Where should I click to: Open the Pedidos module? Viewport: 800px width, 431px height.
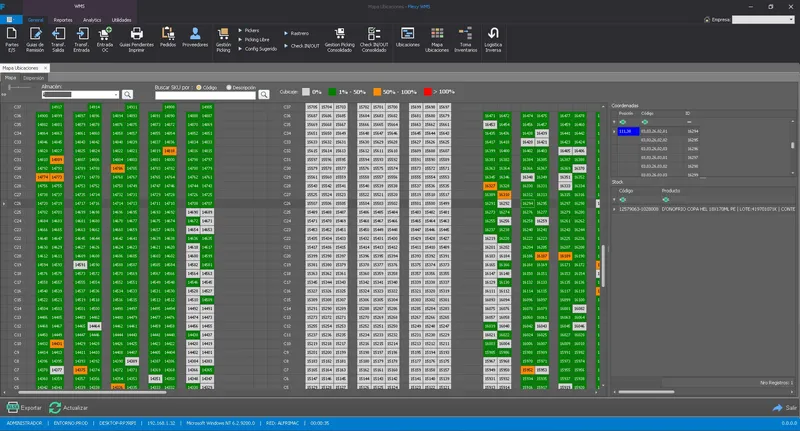tap(168, 37)
